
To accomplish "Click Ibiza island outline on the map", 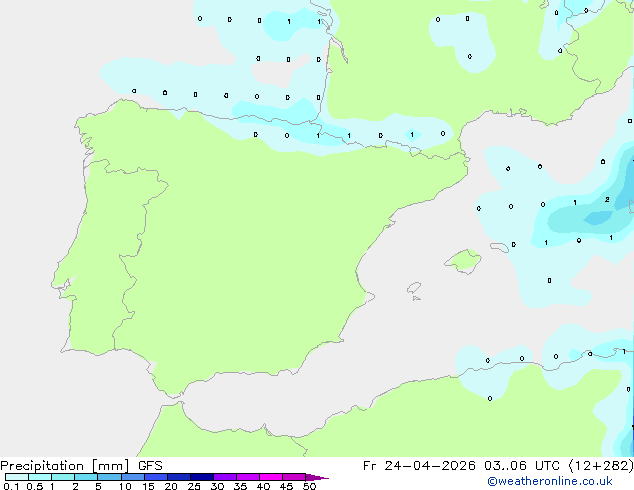I will coord(414,288).
